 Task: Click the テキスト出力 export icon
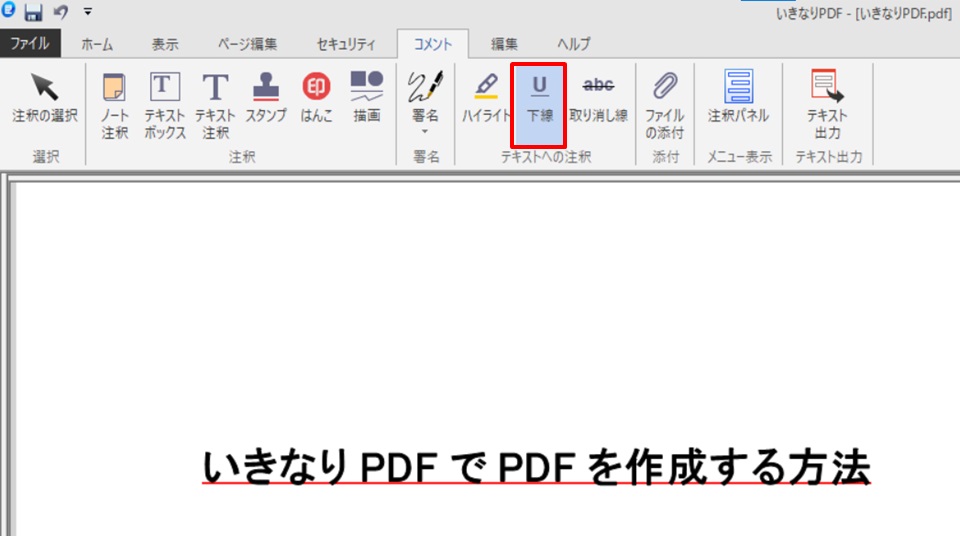tap(827, 86)
